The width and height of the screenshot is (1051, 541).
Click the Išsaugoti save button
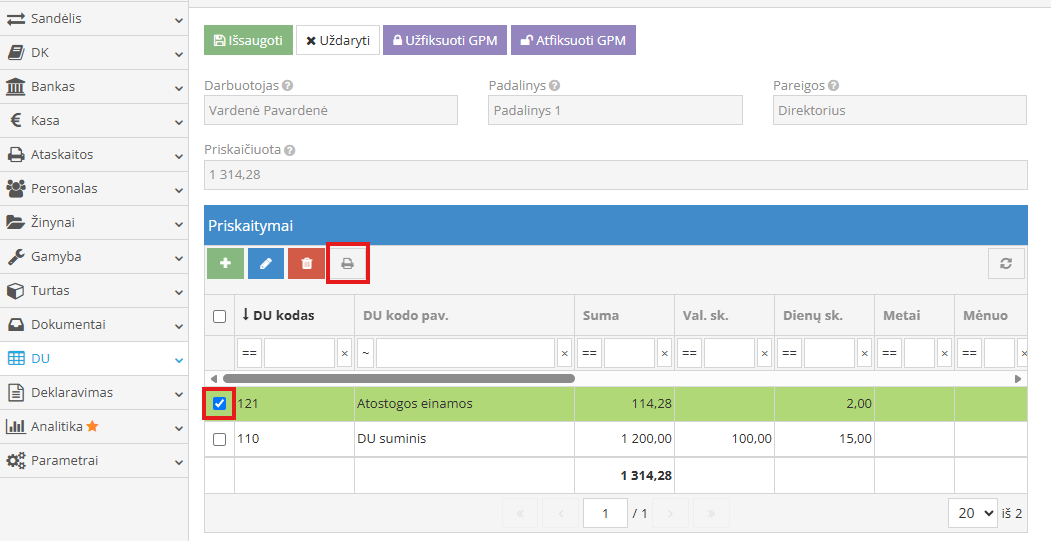(x=248, y=40)
